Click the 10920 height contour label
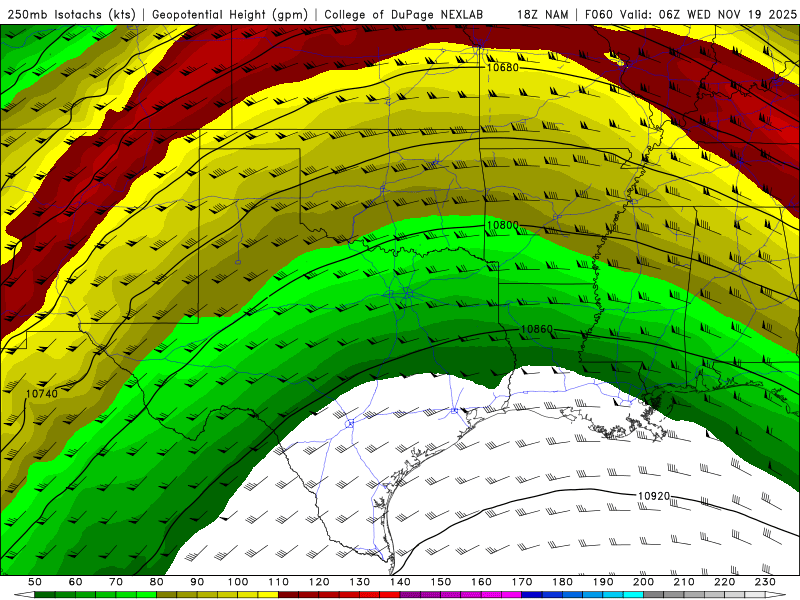Screen dimensions: 800x600 point(654,496)
